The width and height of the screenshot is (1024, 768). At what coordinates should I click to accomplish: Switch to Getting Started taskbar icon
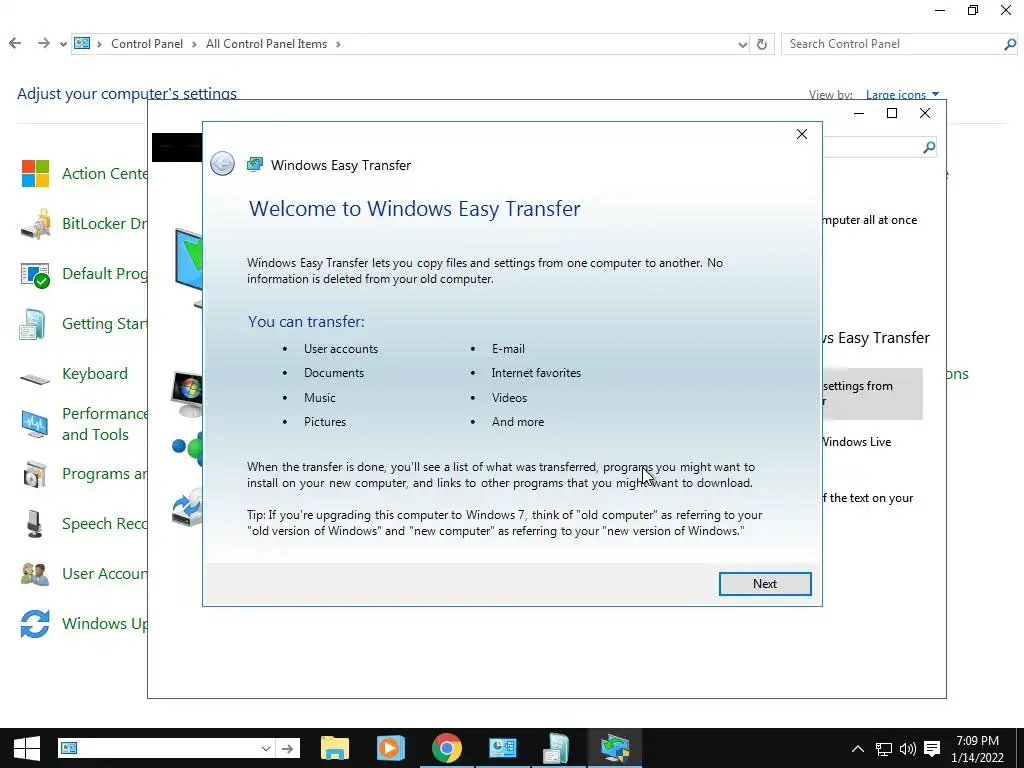tap(556, 748)
